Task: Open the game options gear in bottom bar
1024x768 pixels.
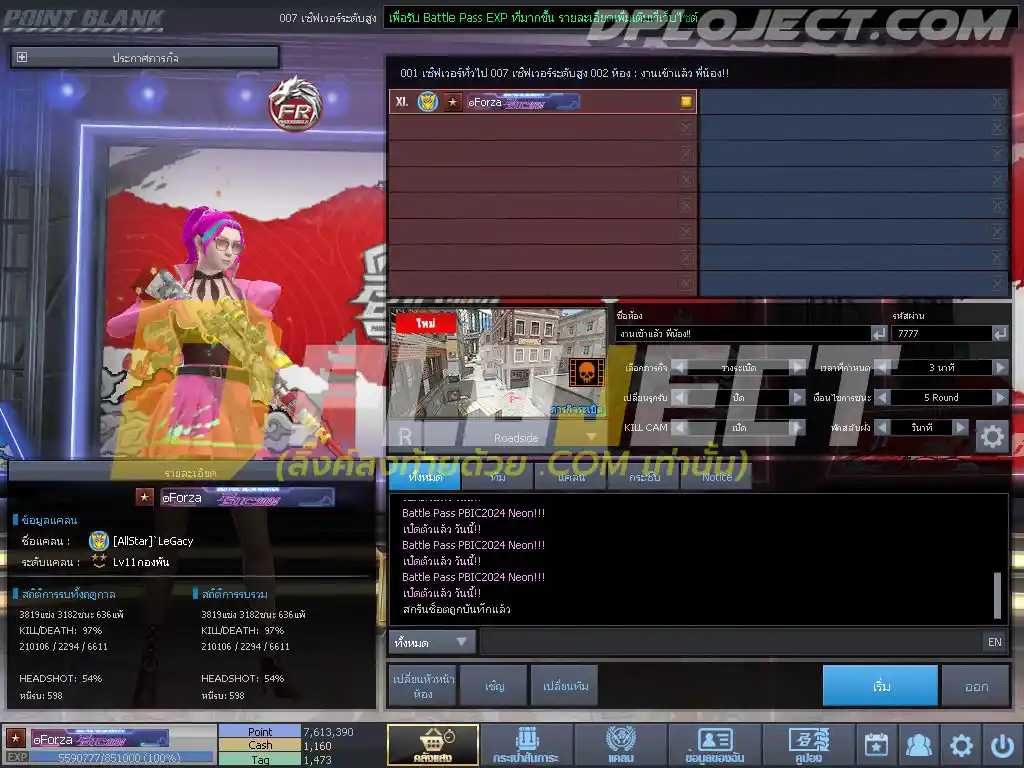Action: 961,745
